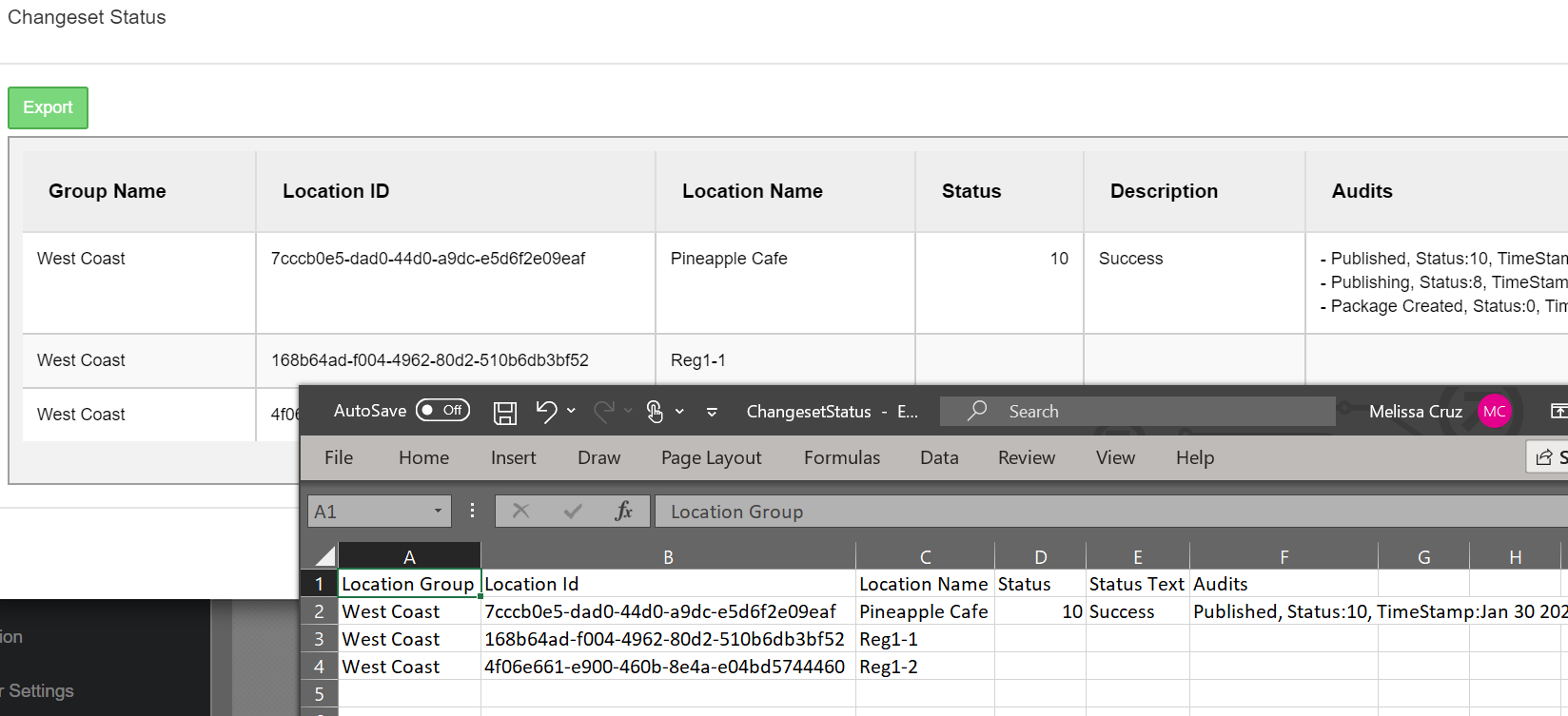Click spreadsheet cell 'Success' in row 2
Screen dimensions: 1568x716
(x=1138, y=611)
